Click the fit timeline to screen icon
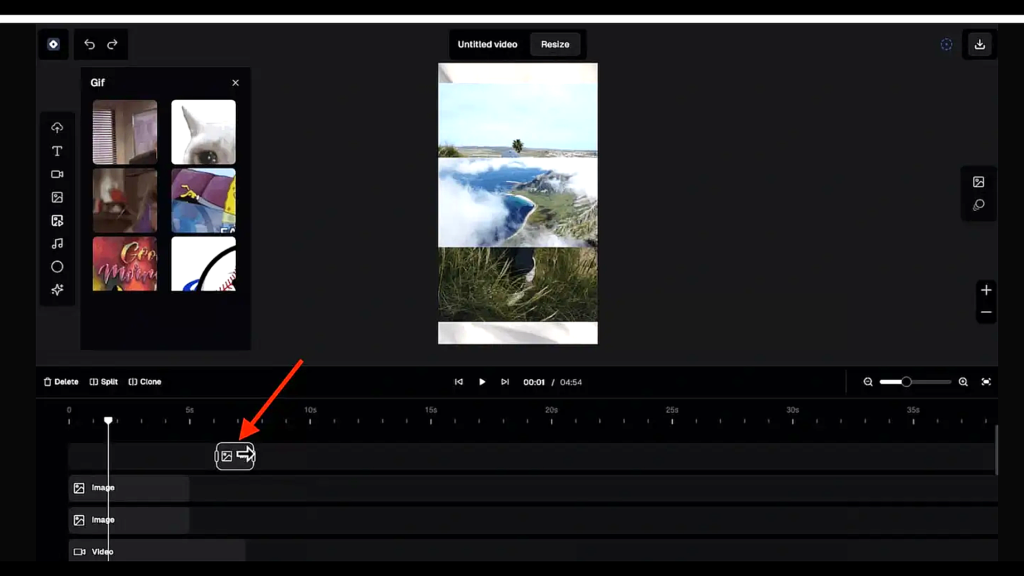1024x576 pixels. click(986, 382)
